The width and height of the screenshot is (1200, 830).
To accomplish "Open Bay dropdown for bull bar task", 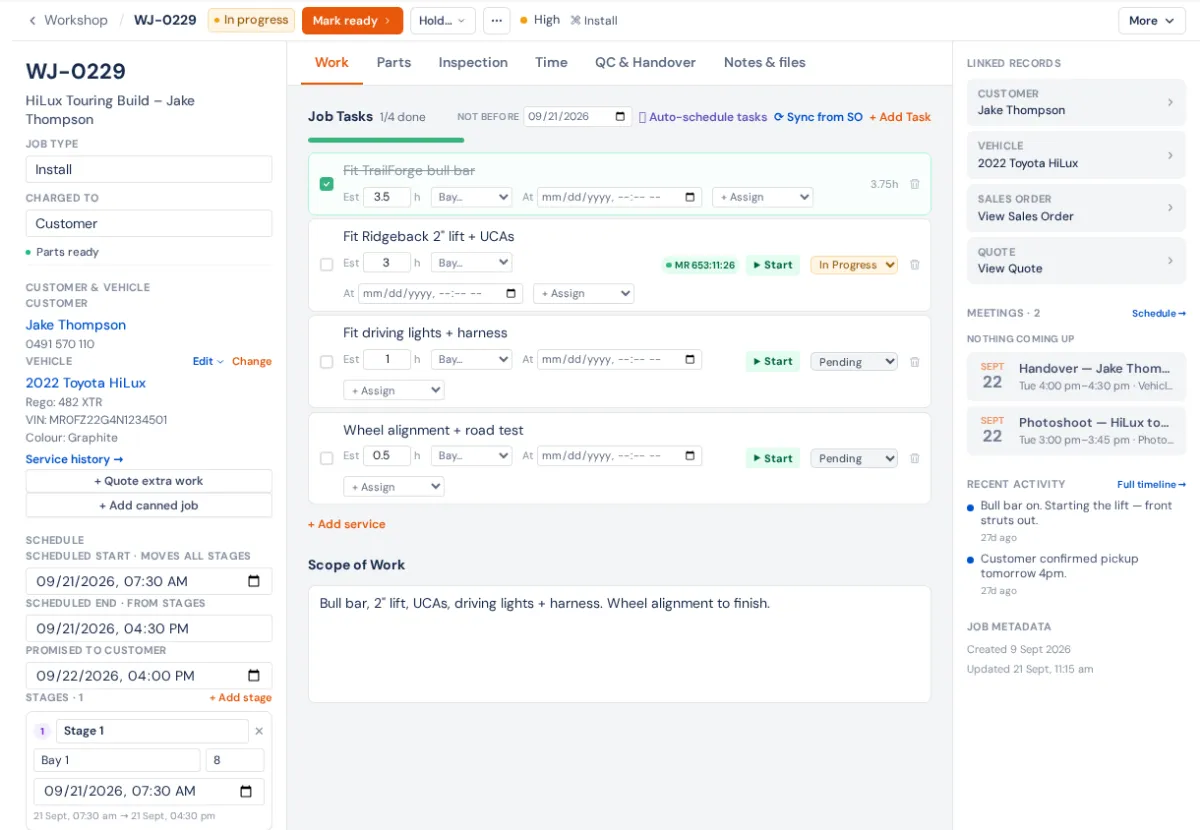I will click(x=471, y=197).
